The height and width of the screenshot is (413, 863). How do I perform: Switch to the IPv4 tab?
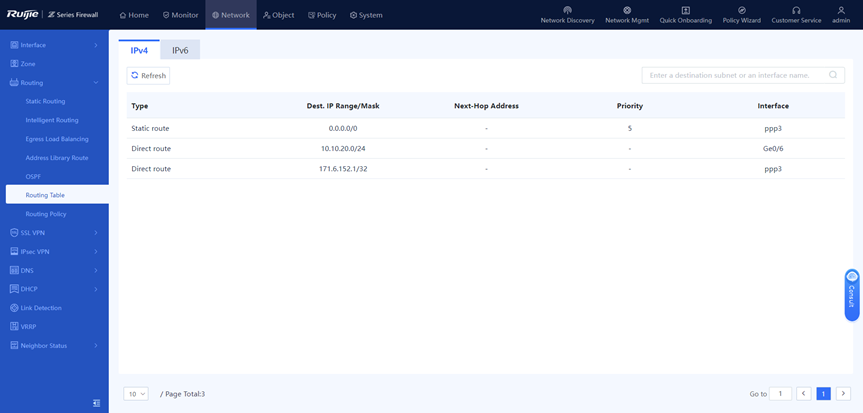pyautogui.click(x=139, y=50)
